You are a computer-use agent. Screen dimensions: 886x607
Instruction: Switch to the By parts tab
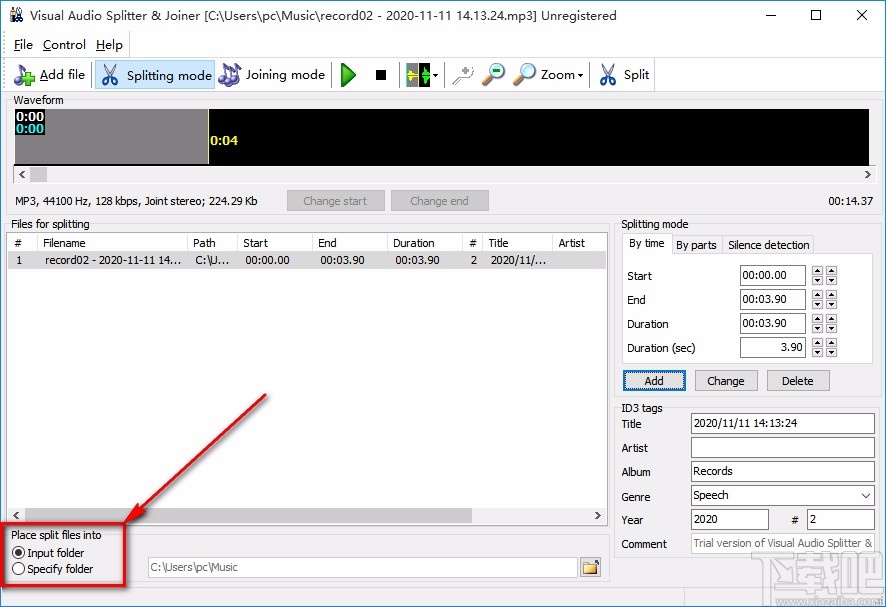coord(696,245)
